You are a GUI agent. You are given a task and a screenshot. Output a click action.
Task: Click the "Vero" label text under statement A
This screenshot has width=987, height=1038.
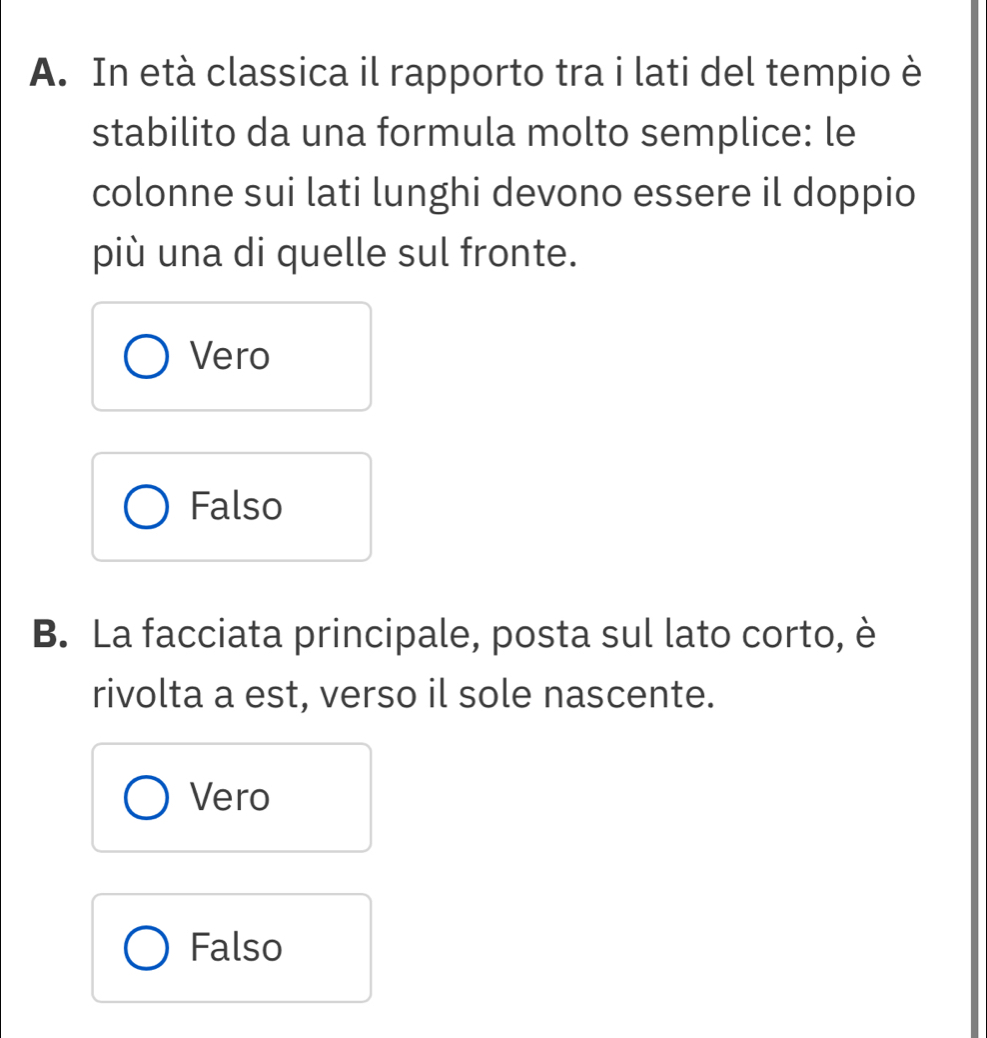pos(231,357)
